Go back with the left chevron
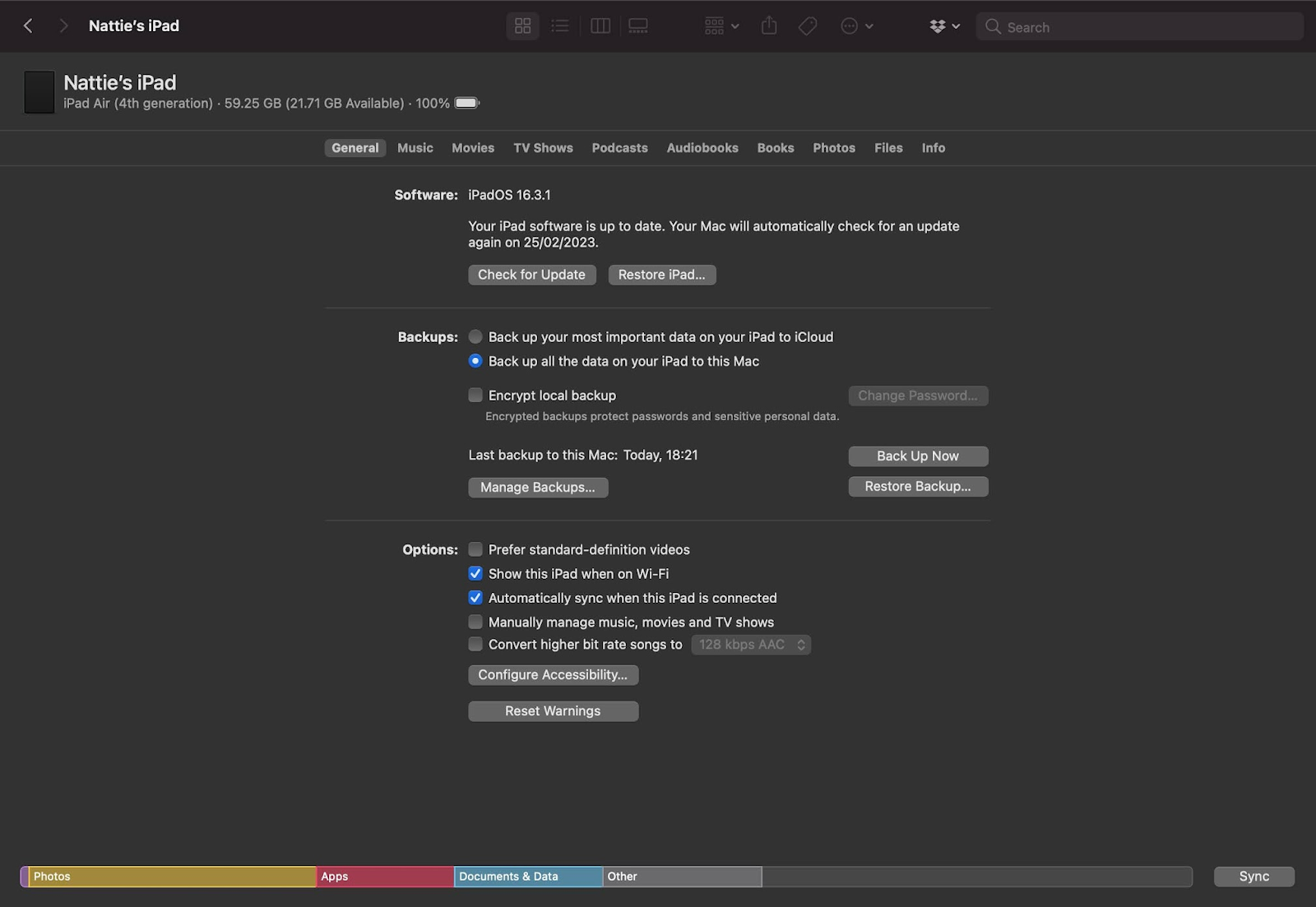 click(28, 26)
